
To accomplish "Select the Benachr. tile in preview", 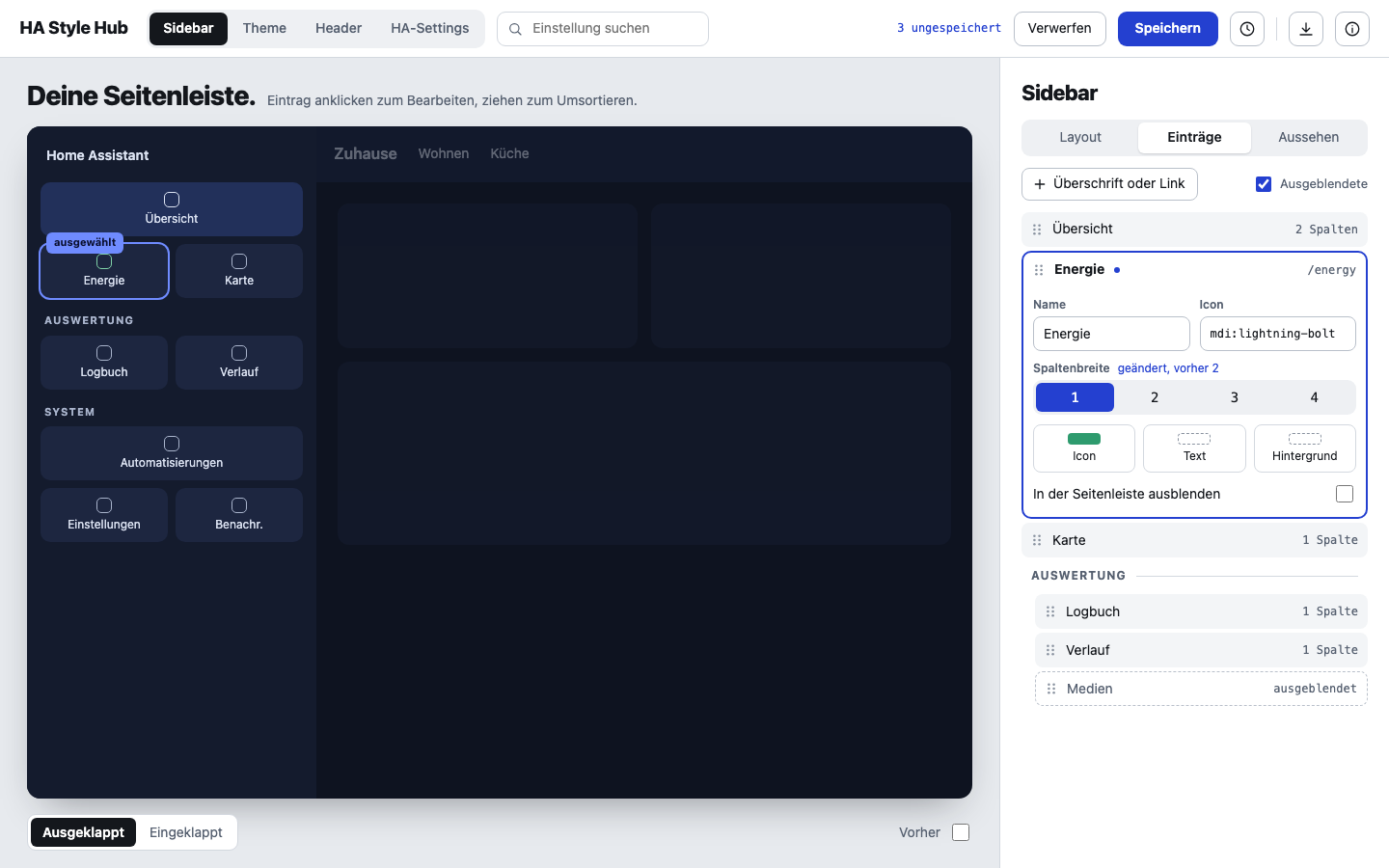I will pos(239,515).
